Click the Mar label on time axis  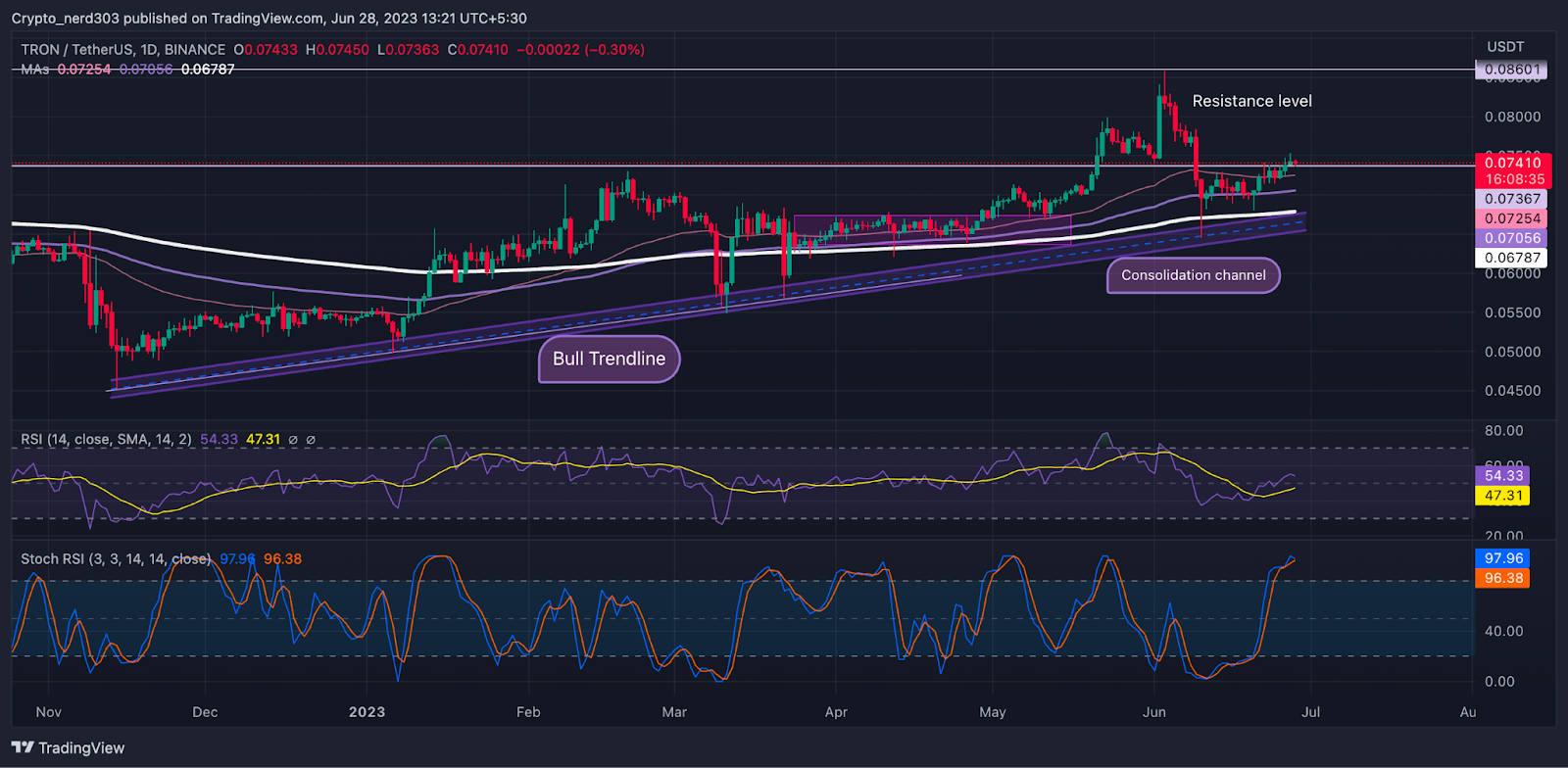pos(674,712)
